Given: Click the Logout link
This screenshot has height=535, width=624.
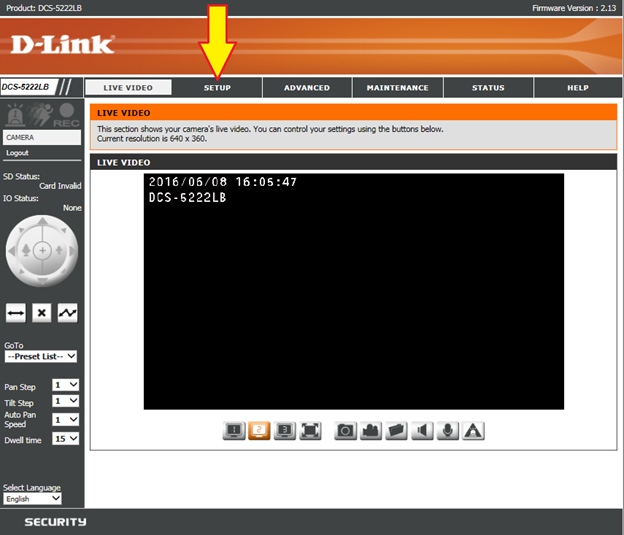Looking at the screenshot, I should [17, 153].
